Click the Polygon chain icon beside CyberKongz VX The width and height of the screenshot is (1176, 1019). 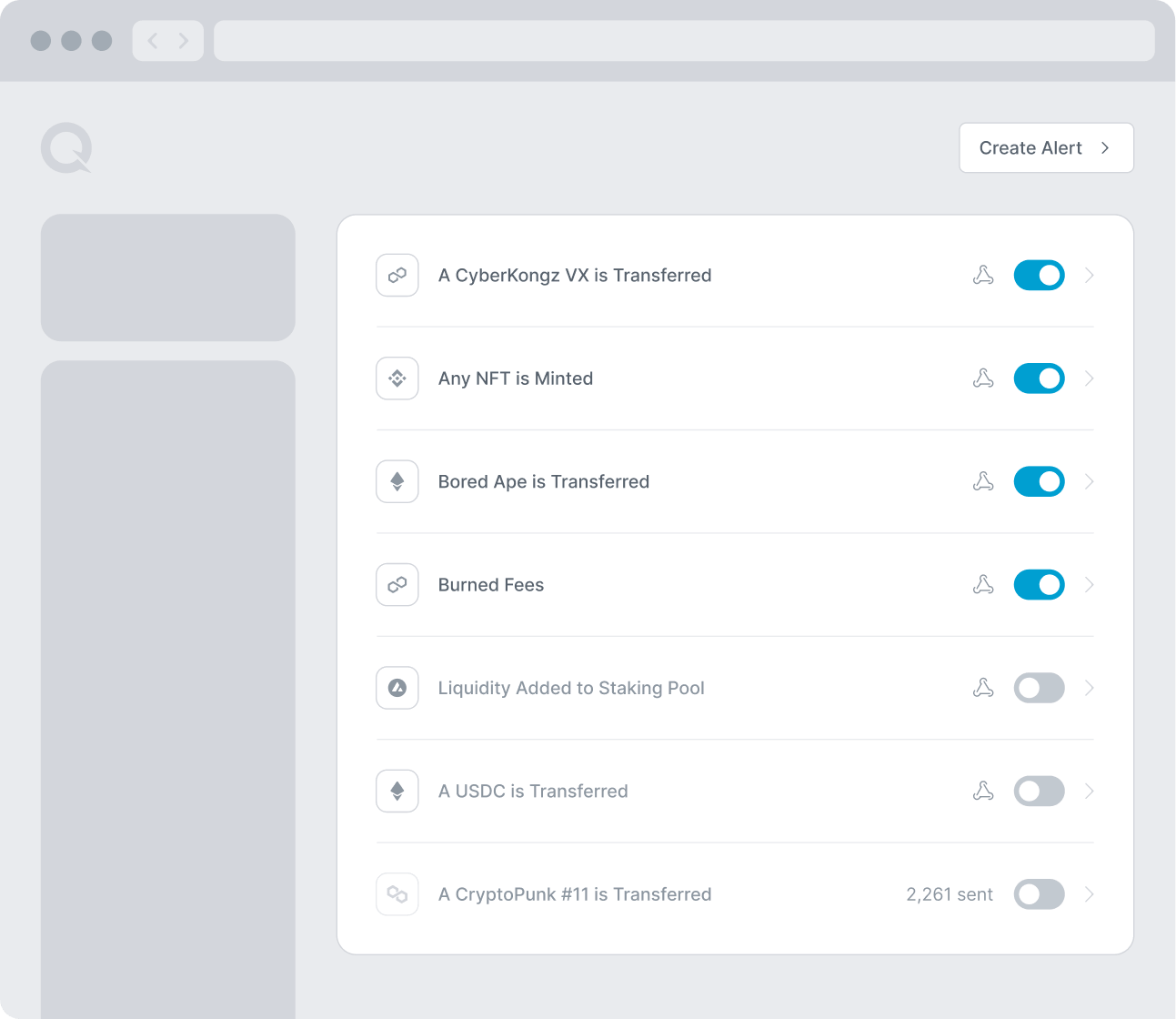[x=397, y=275]
